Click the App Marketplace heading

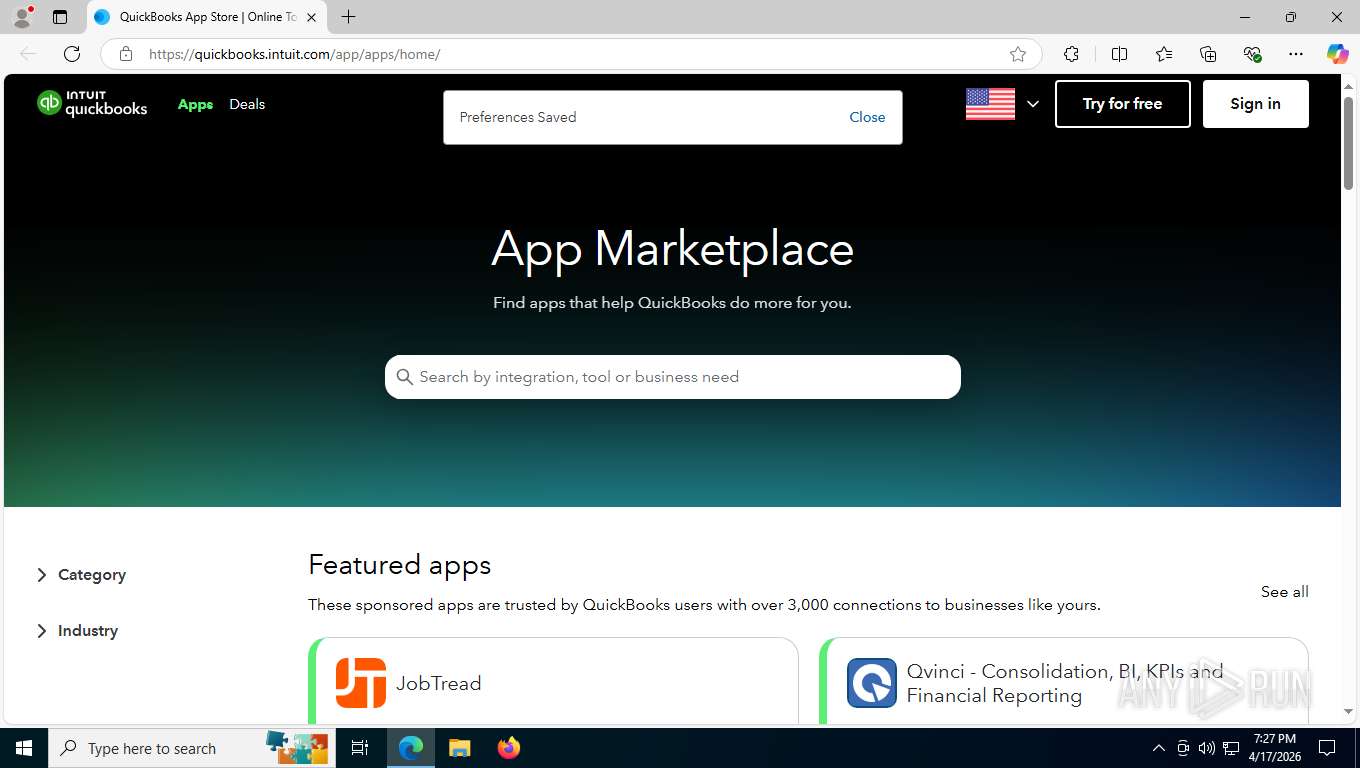(x=672, y=249)
